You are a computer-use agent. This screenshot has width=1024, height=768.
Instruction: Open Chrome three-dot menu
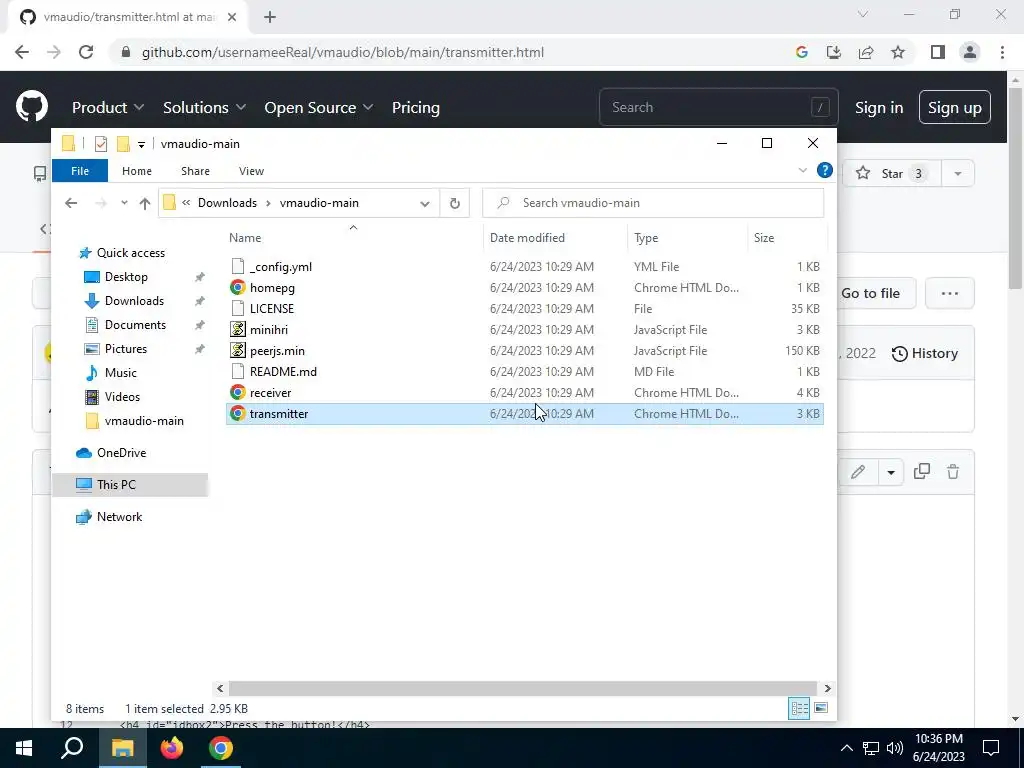[1002, 52]
